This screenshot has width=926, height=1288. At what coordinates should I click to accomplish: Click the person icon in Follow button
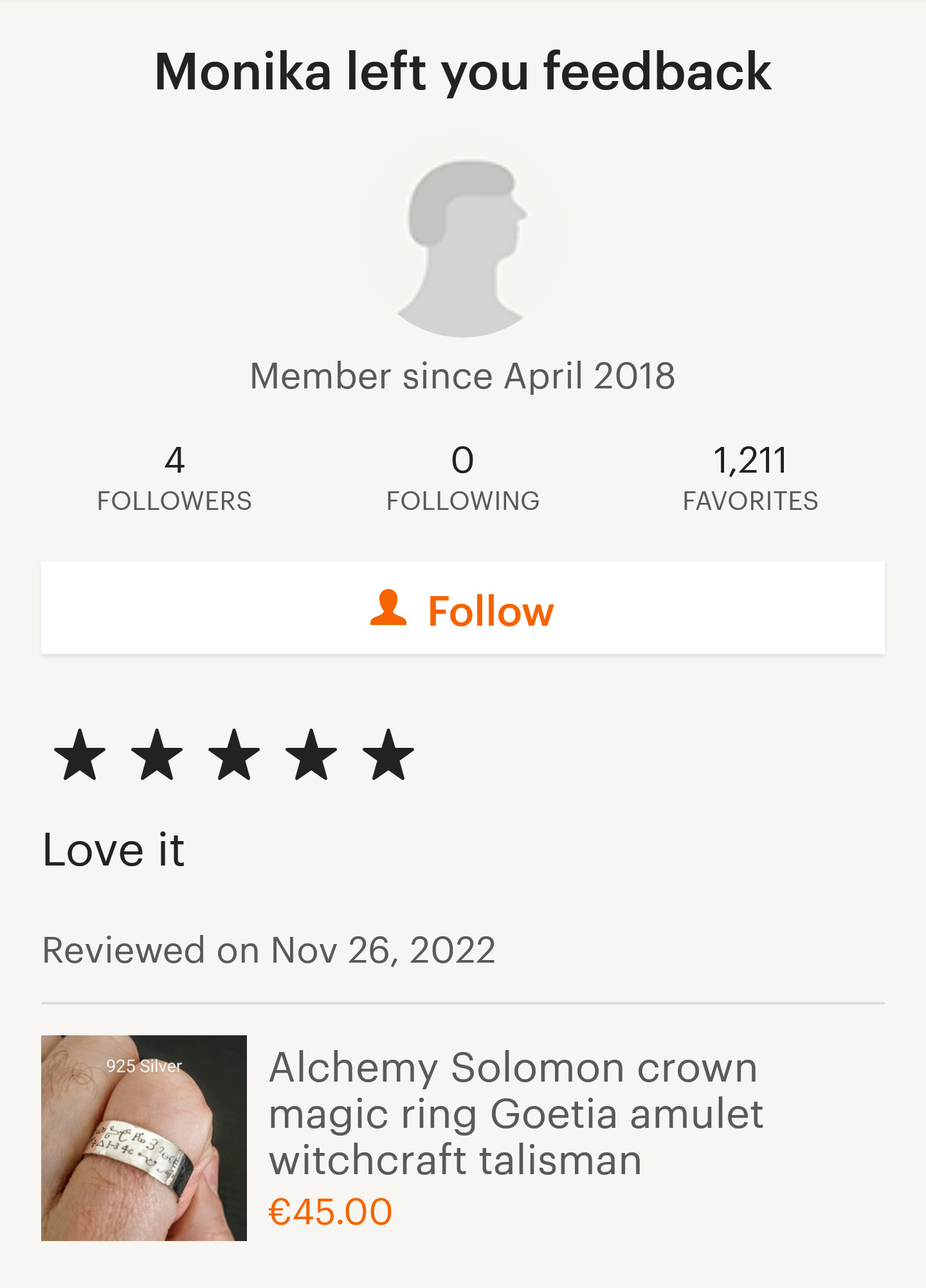[388, 608]
